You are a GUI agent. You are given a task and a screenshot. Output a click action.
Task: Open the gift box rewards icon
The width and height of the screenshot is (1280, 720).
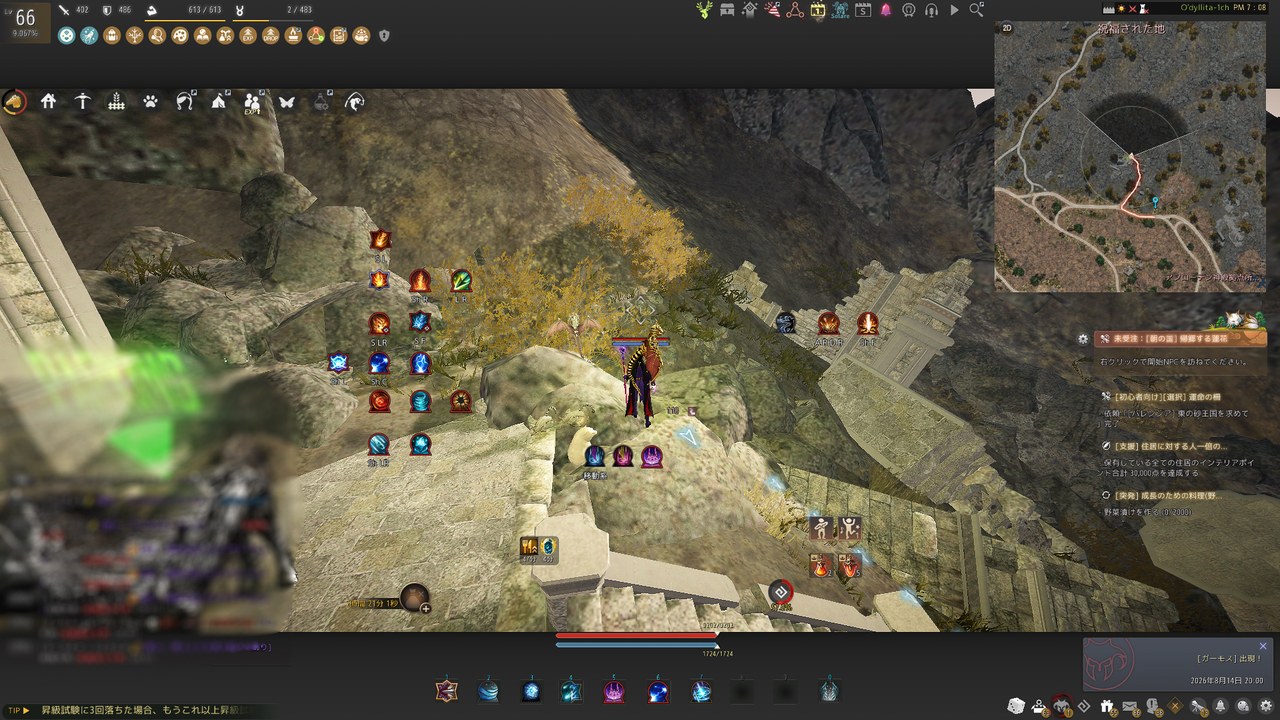coord(1107,707)
